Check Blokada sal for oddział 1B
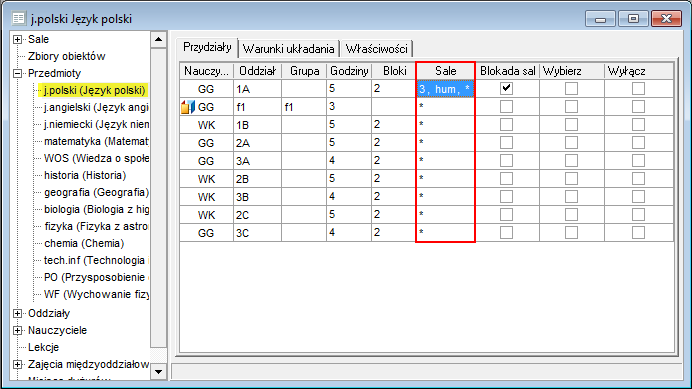 [506, 125]
